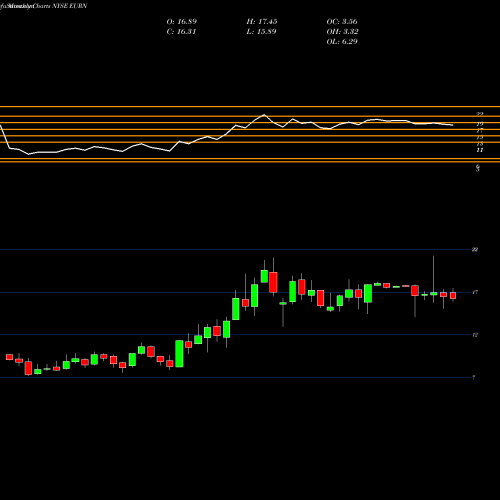Viewport: 500px width, 500px height.
Task: Select the close value 'C: 16.31'
Action: click(181, 32)
